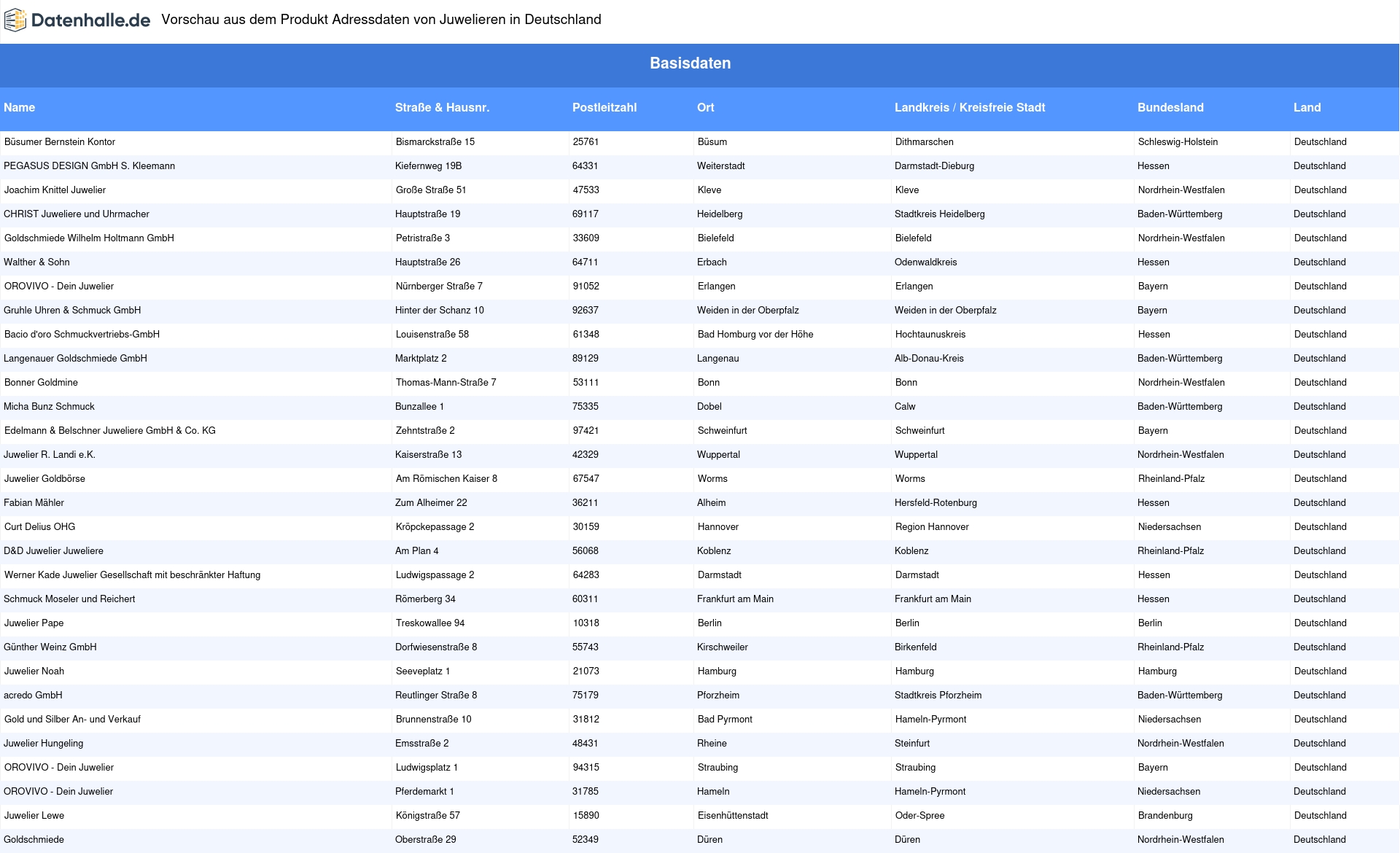Select the address Pferdemarkt 1

[x=425, y=792]
